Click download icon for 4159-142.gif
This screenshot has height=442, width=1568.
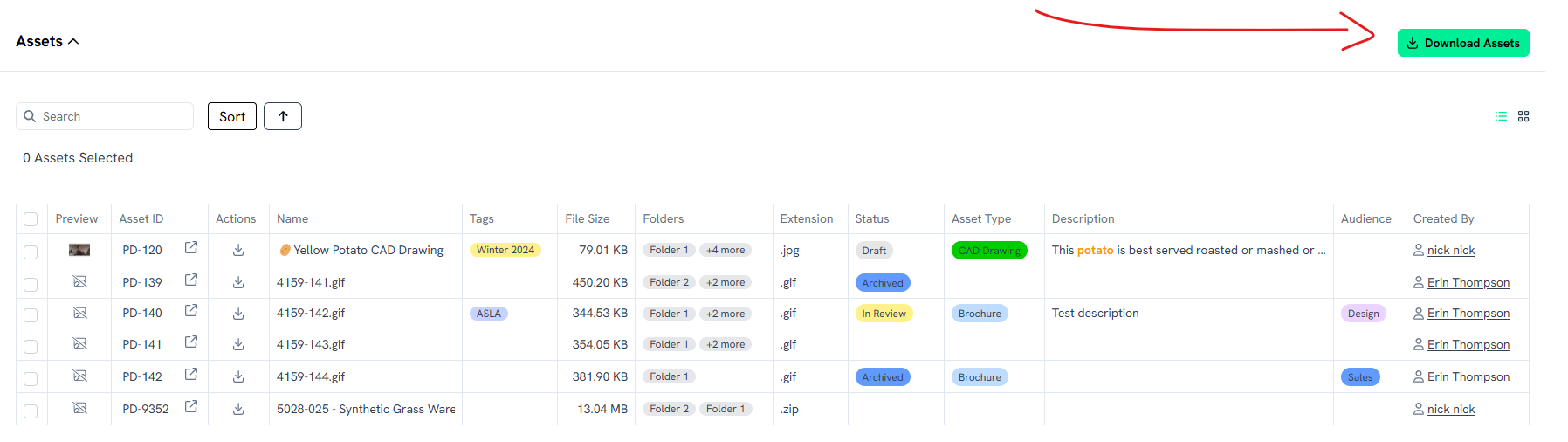click(x=238, y=314)
